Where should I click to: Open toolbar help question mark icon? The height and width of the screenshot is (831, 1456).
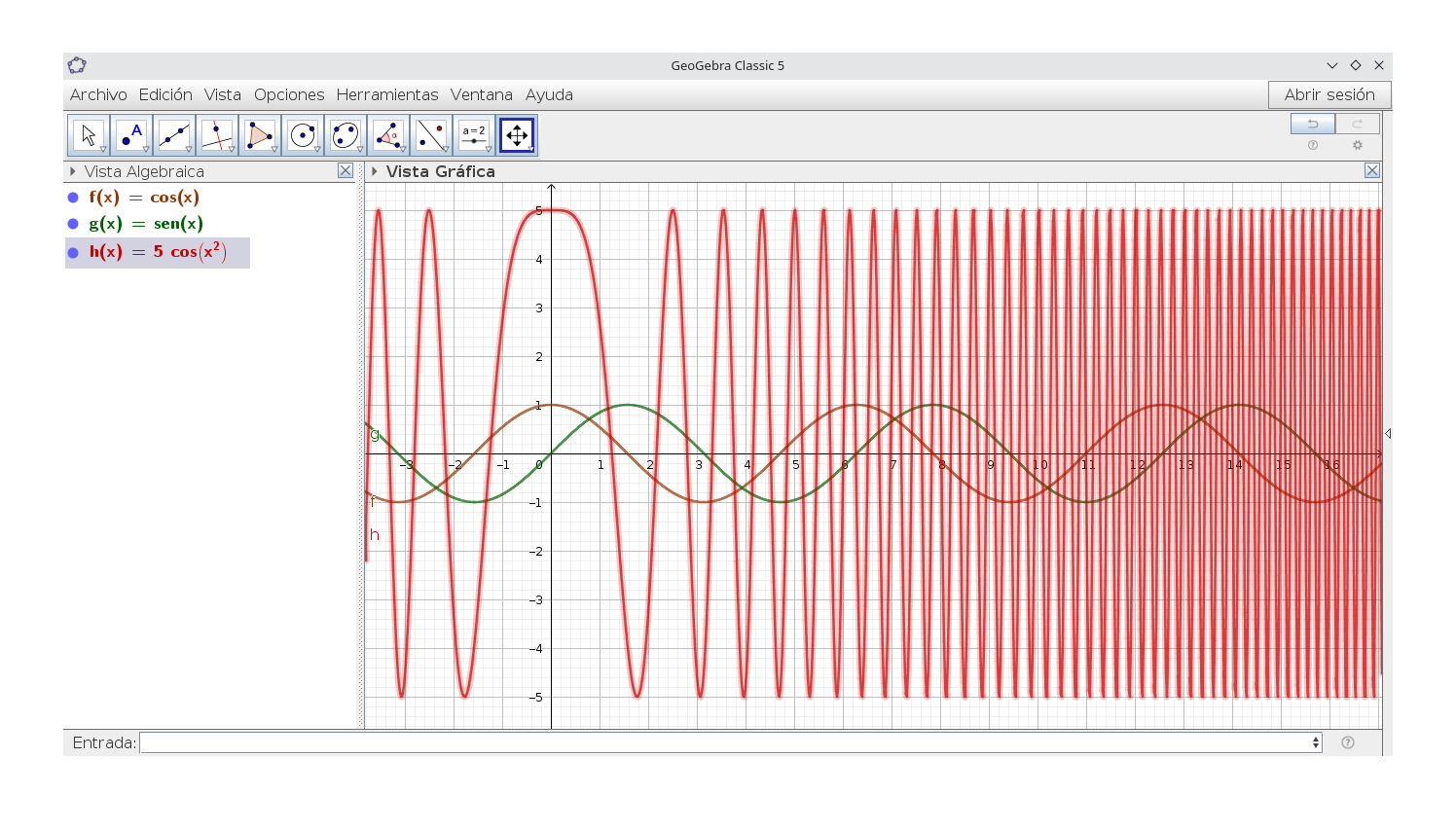coord(1313,145)
